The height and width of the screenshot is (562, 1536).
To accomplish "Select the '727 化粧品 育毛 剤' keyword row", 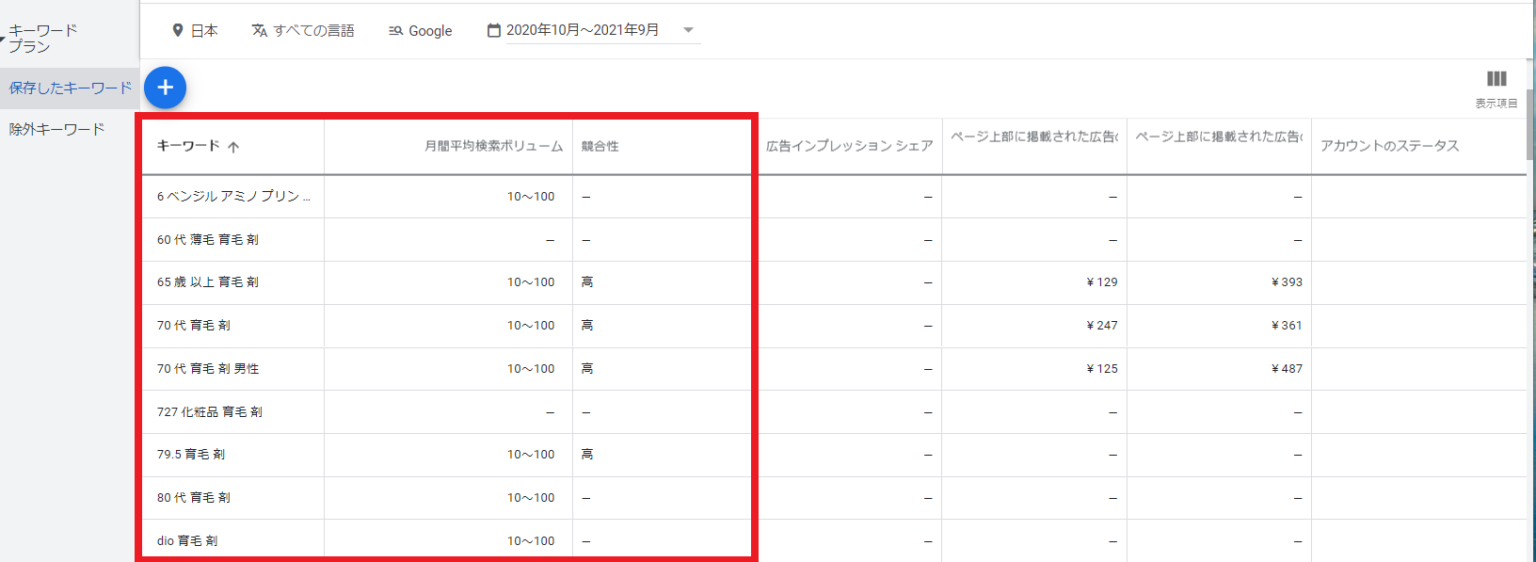I will pyautogui.click(x=210, y=412).
